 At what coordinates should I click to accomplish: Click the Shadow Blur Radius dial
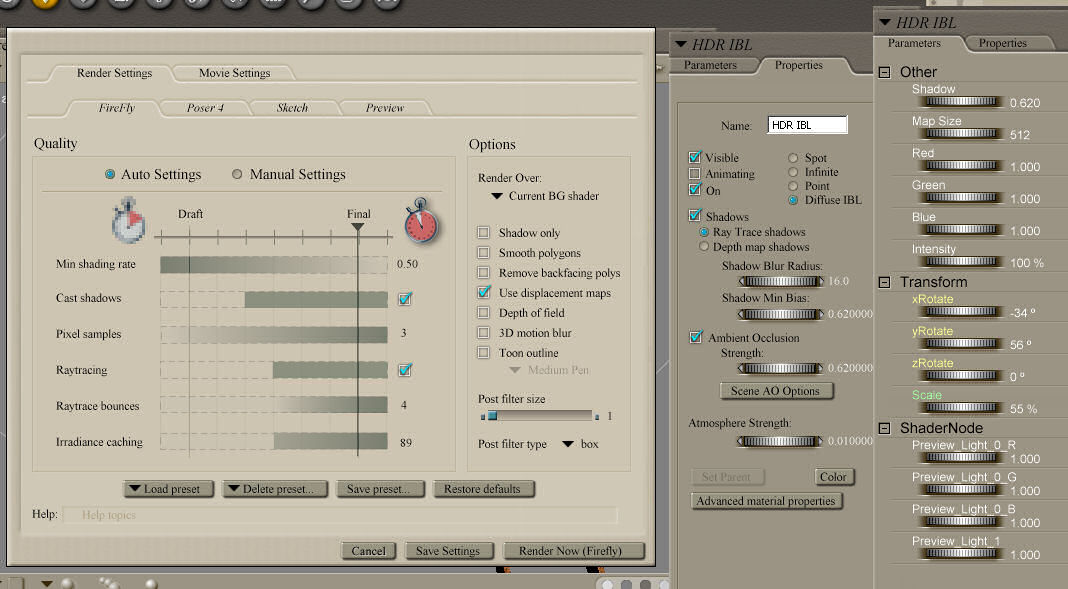click(x=781, y=281)
